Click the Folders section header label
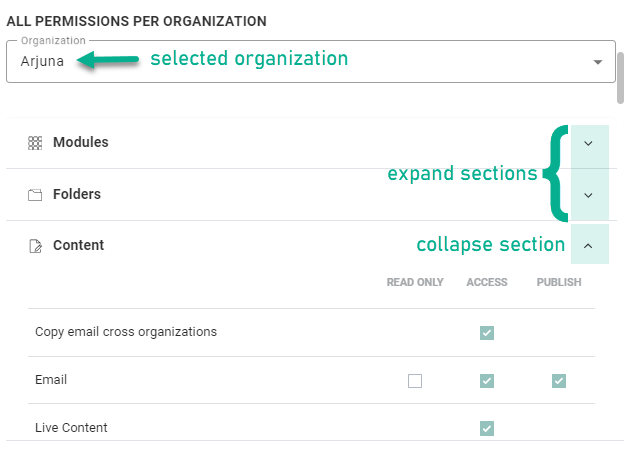630x449 pixels. [x=77, y=195]
